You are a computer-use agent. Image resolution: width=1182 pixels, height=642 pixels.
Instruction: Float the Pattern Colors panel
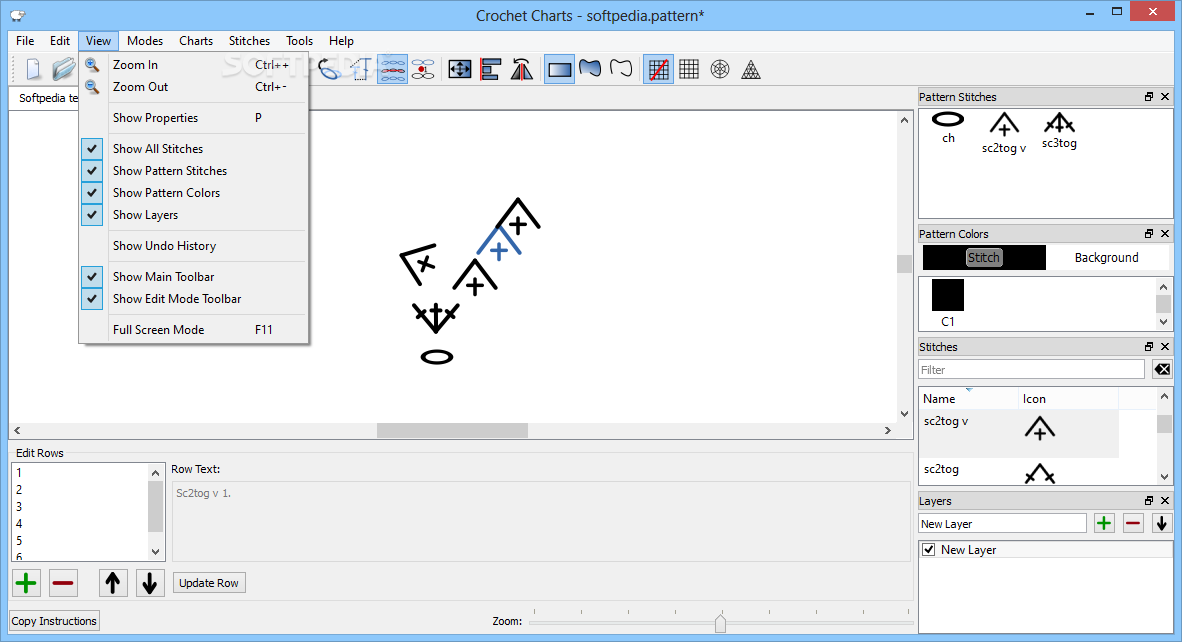(x=1149, y=234)
